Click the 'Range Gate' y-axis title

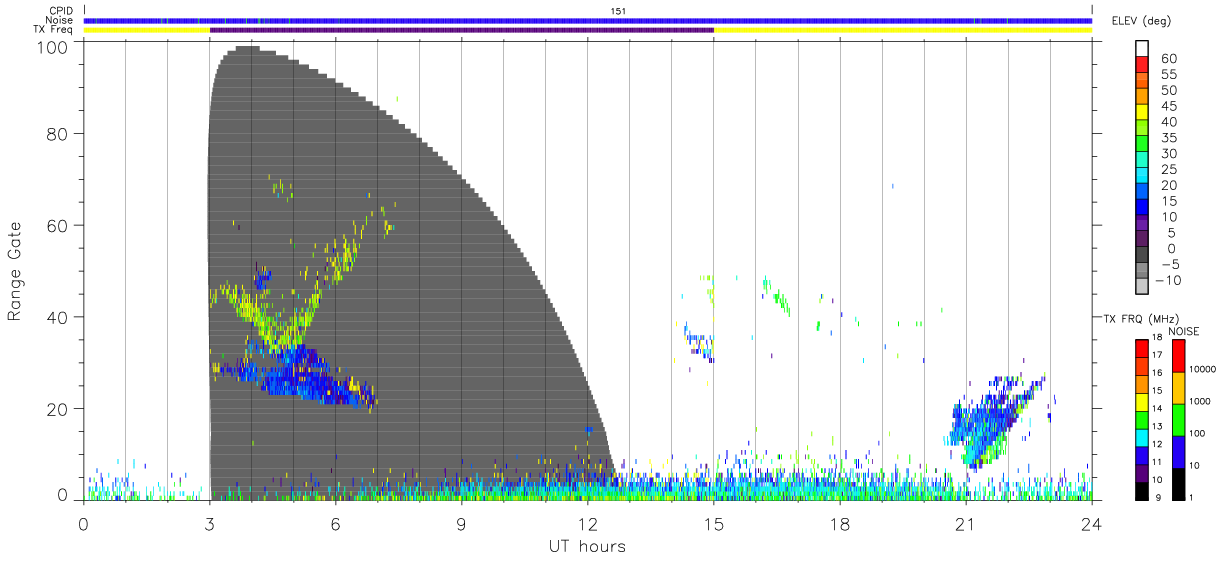point(15,270)
